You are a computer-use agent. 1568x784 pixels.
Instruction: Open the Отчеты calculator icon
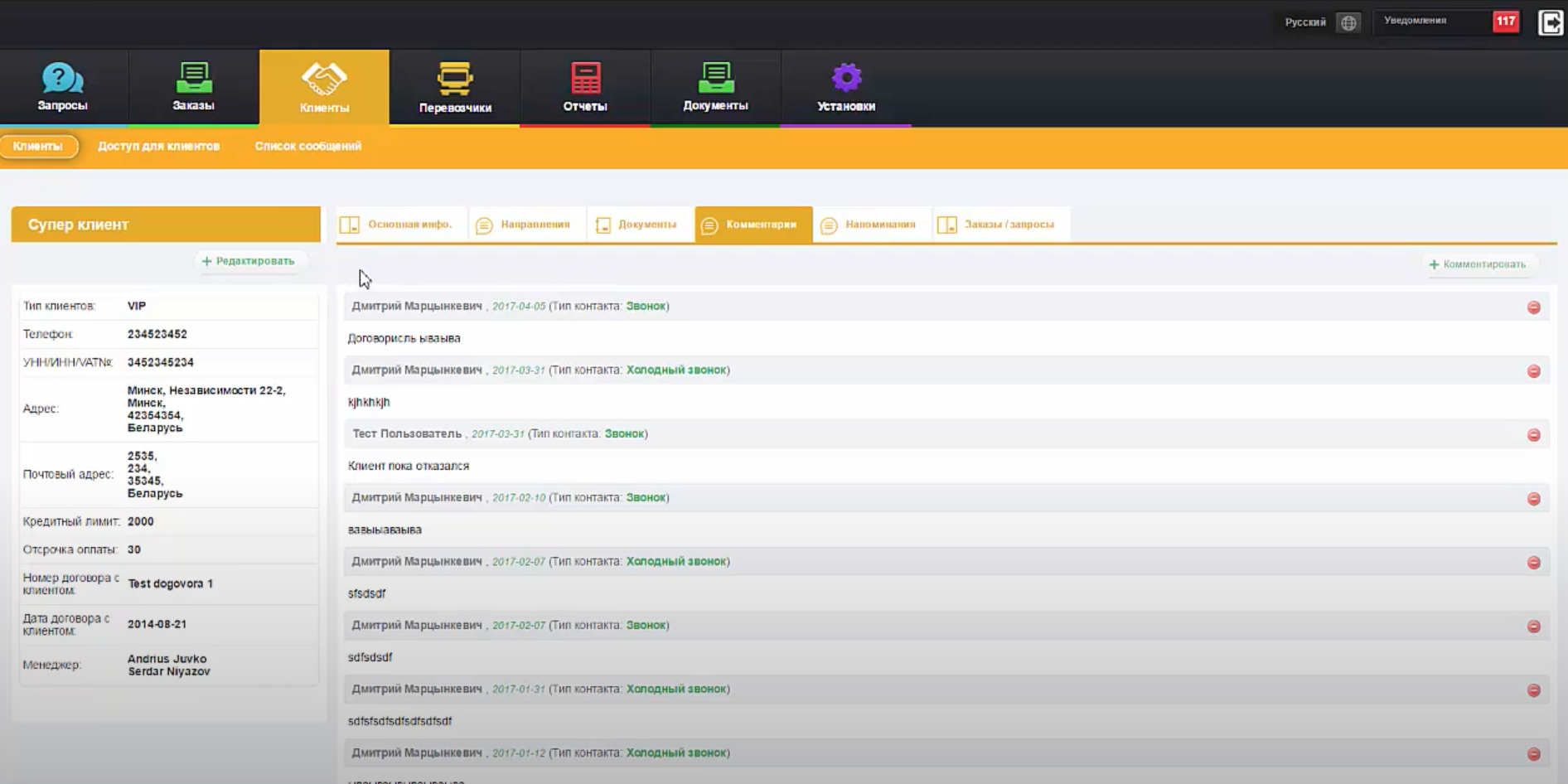[x=585, y=79]
